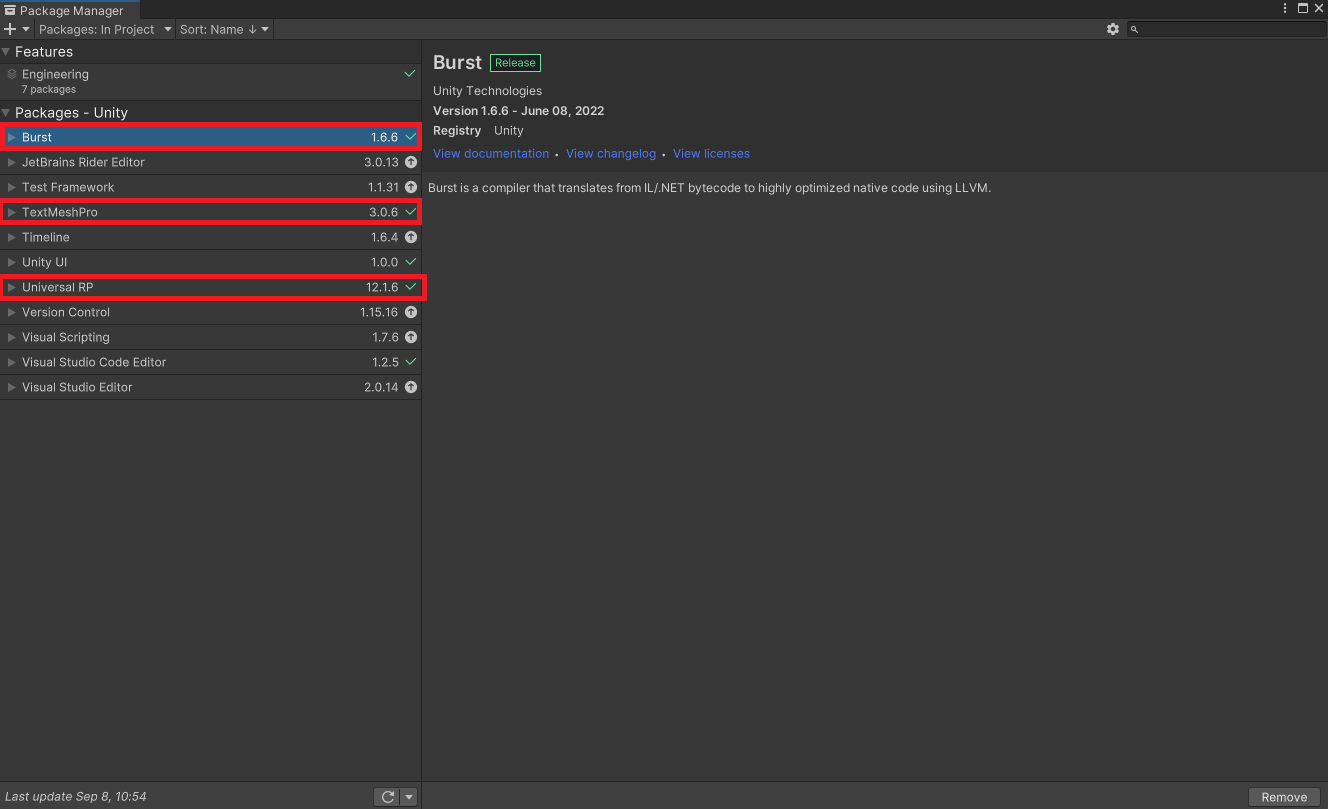This screenshot has width=1328, height=809.
Task: Click the package search field
Action: pos(1227,29)
